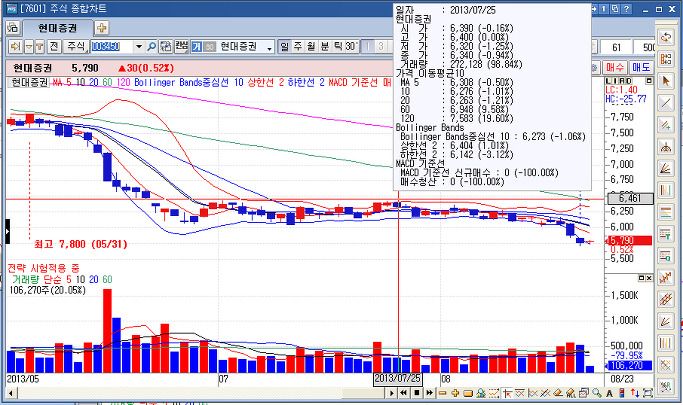This screenshot has height=405, width=683.
Task: Click the dashed-rectangle selection icon in bottom toolbar
Action: click(494, 393)
